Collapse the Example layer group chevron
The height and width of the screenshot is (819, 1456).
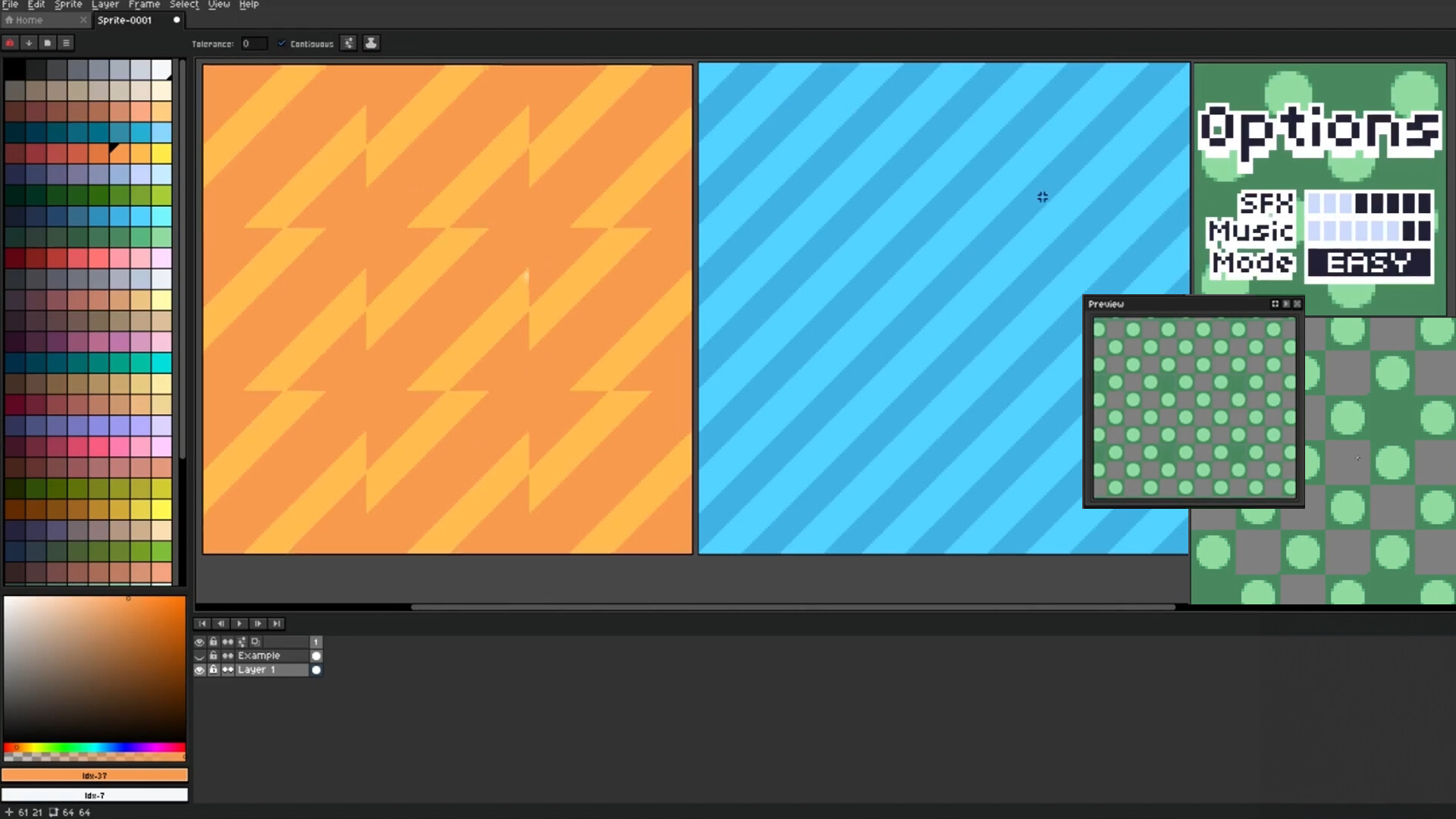point(199,657)
